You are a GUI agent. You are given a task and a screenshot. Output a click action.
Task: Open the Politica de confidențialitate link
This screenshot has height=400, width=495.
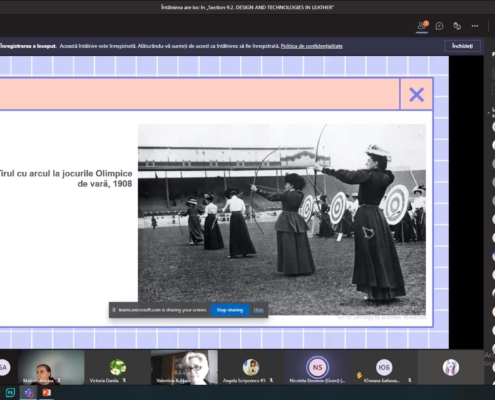pyautogui.click(x=312, y=46)
